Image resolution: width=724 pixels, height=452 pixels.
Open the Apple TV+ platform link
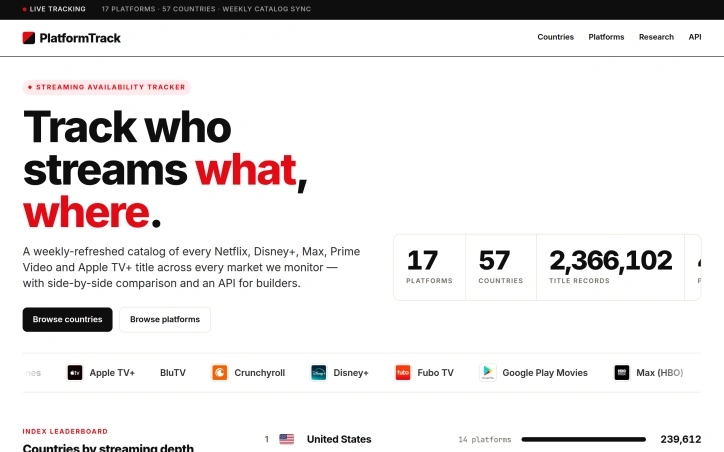(x=101, y=373)
